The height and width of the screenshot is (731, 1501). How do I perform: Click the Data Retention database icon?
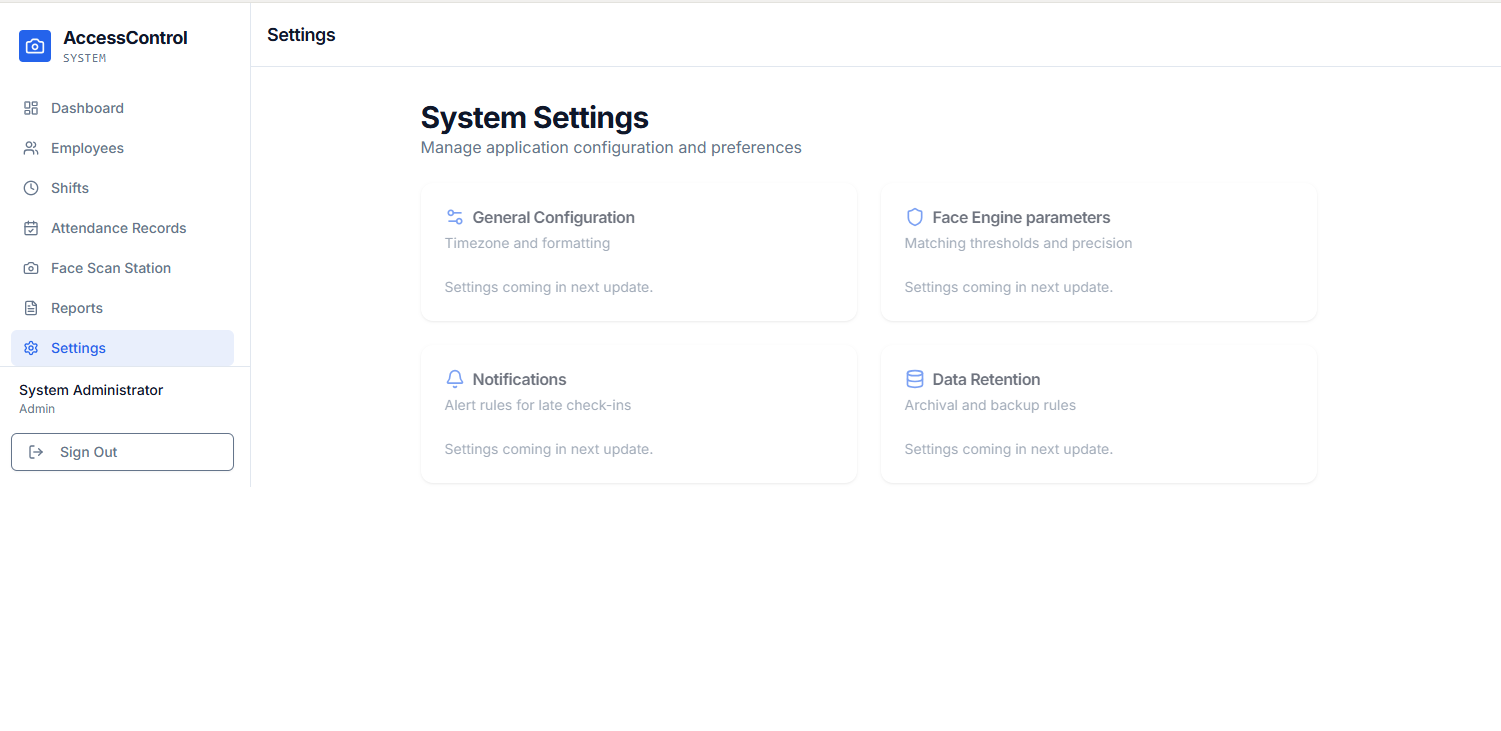915,379
